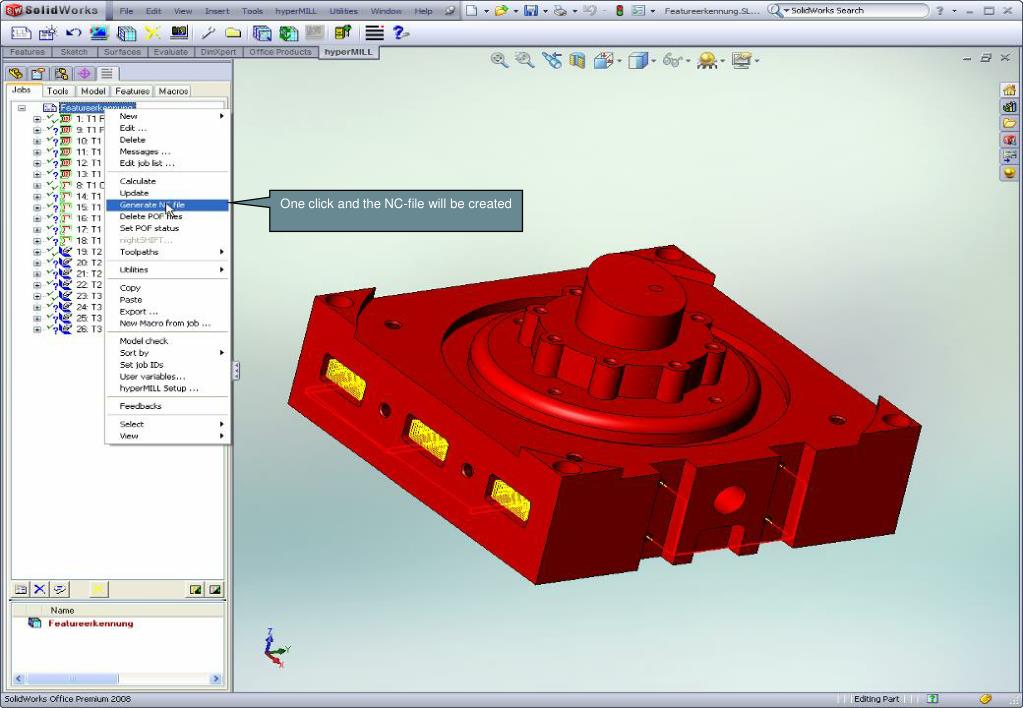
Task: Switch to the Macros tab in the hyperMILL browser
Action: click(x=173, y=91)
